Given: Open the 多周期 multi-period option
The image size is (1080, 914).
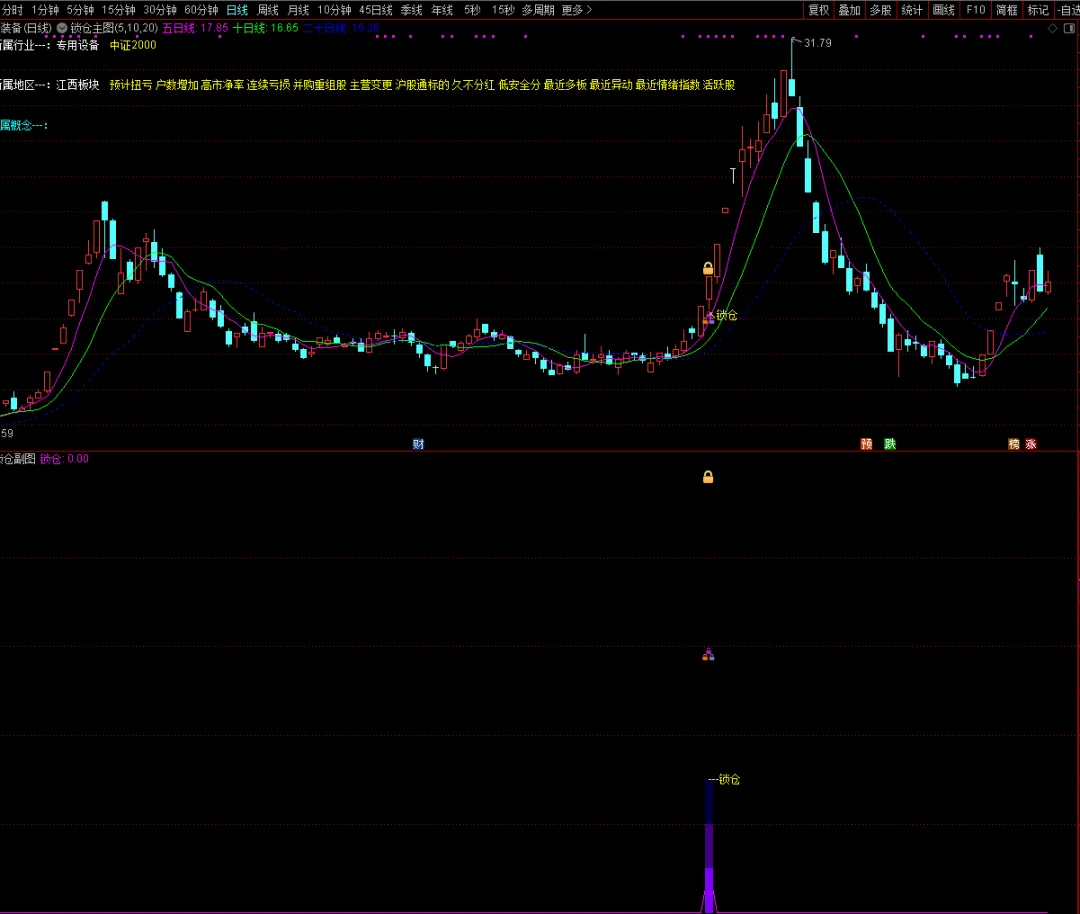Looking at the screenshot, I should click(538, 10).
